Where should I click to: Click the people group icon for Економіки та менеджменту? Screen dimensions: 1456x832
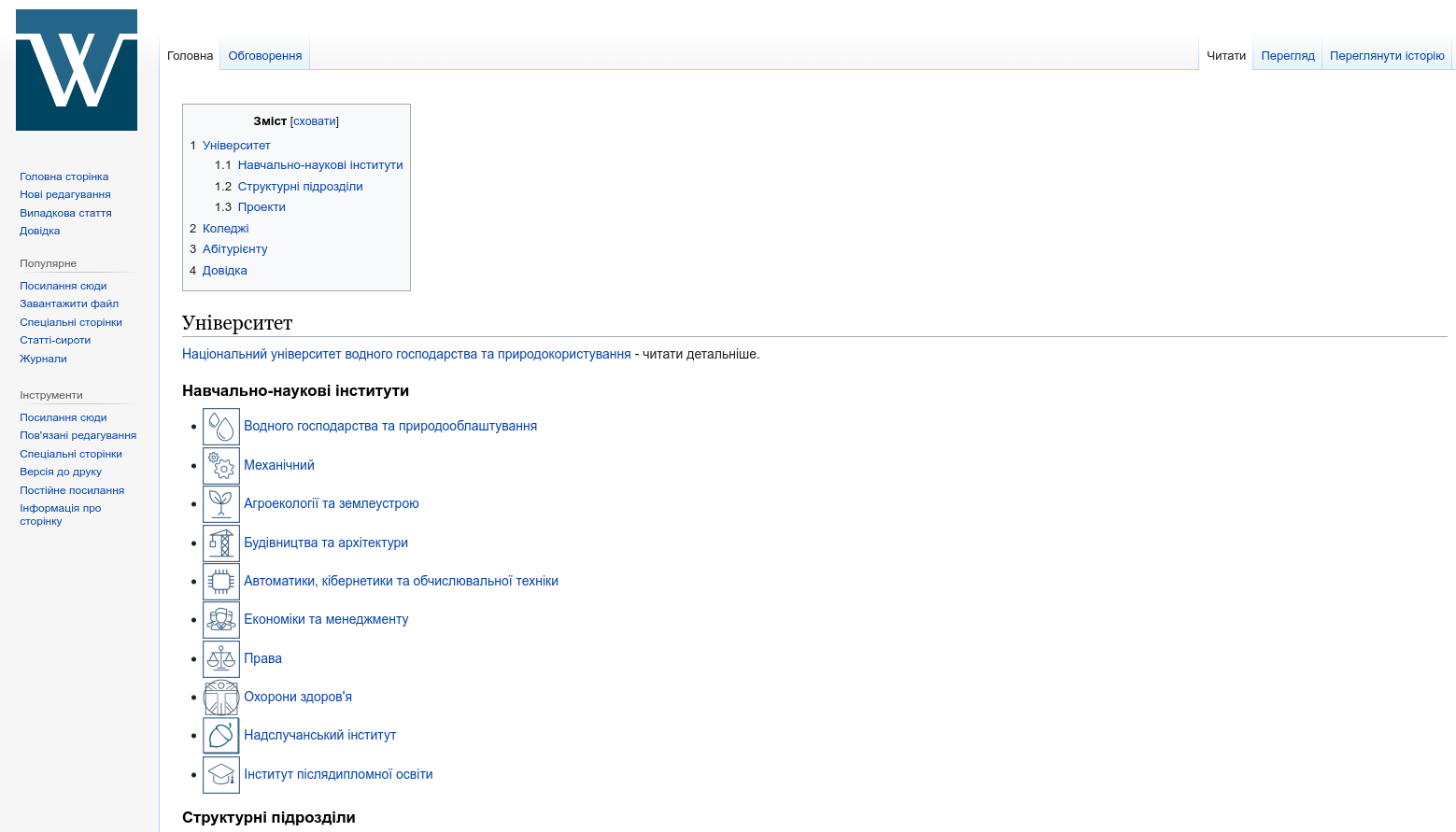(x=220, y=619)
